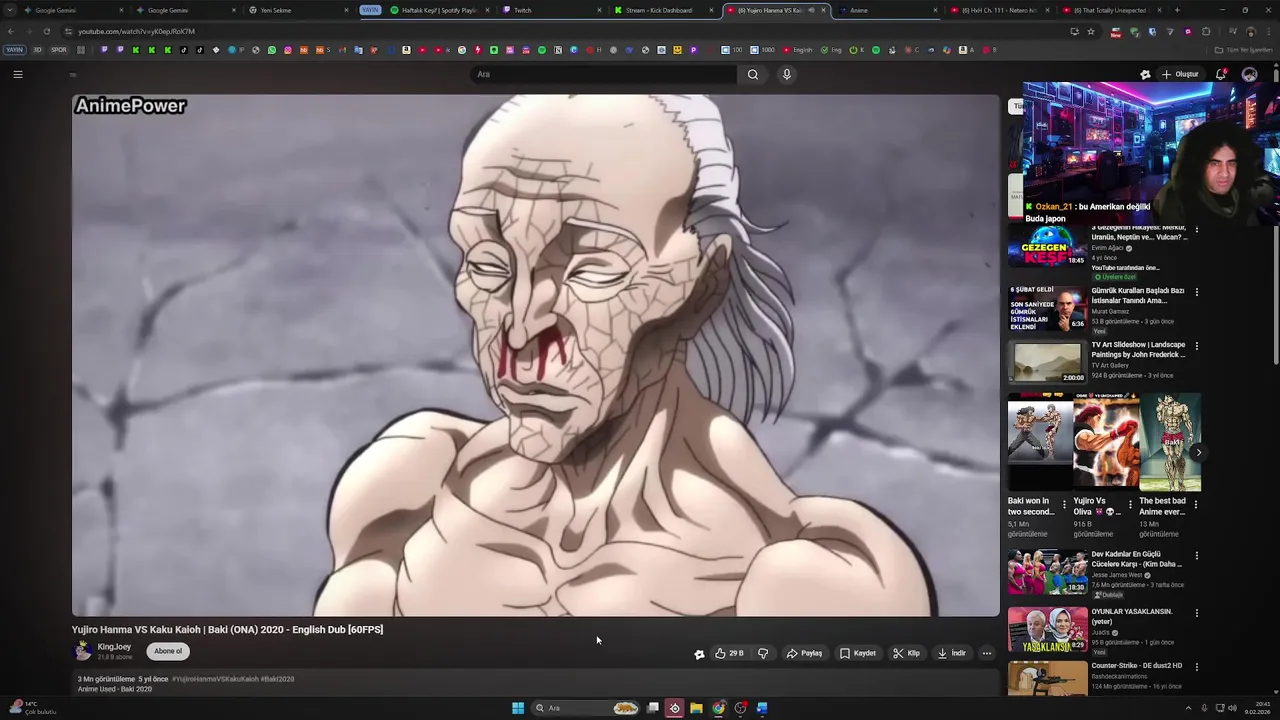Open options for 'Baki won in two seconds' short

coord(1064,504)
